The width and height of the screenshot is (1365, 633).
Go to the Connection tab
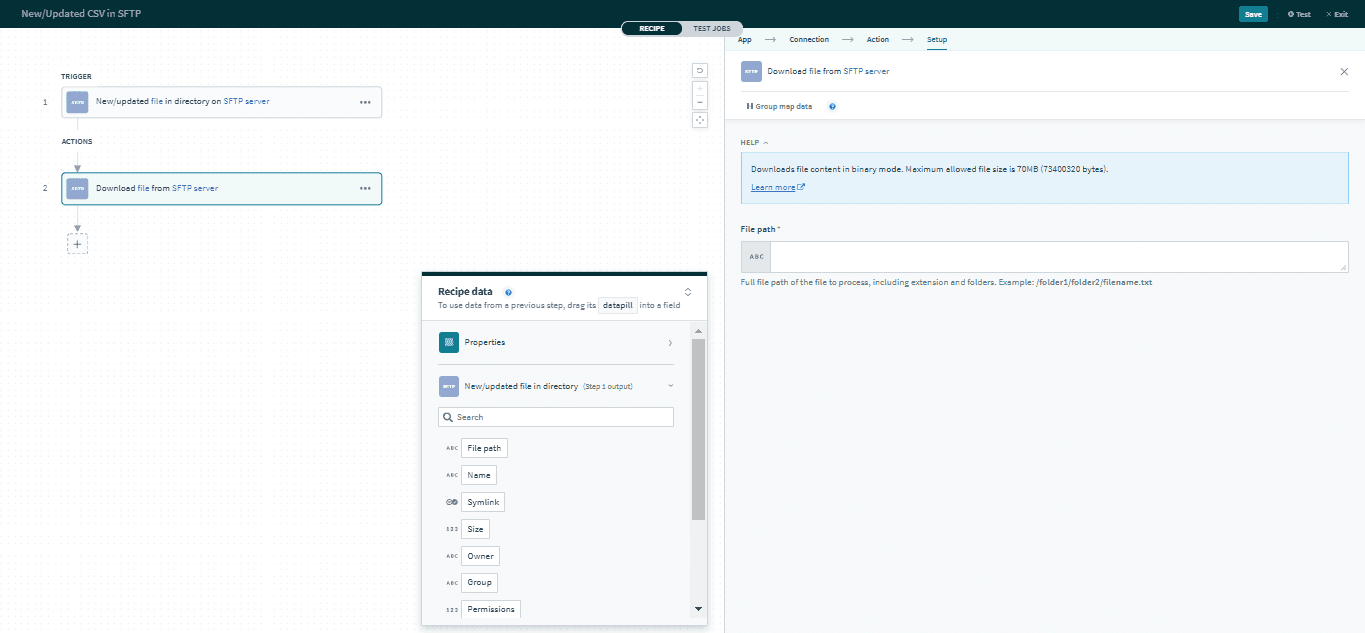pyautogui.click(x=808, y=40)
